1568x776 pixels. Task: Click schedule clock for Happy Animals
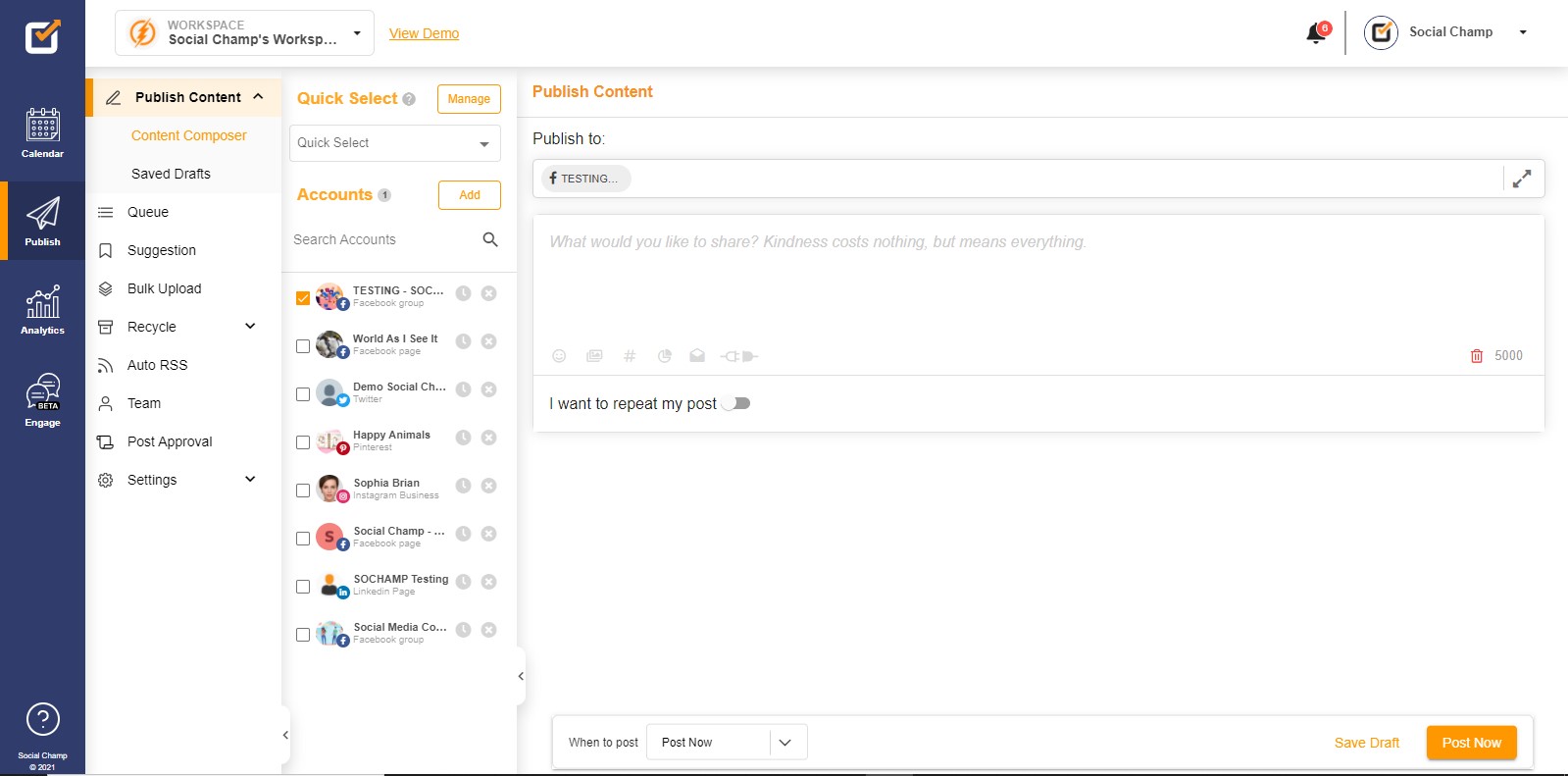pos(463,438)
